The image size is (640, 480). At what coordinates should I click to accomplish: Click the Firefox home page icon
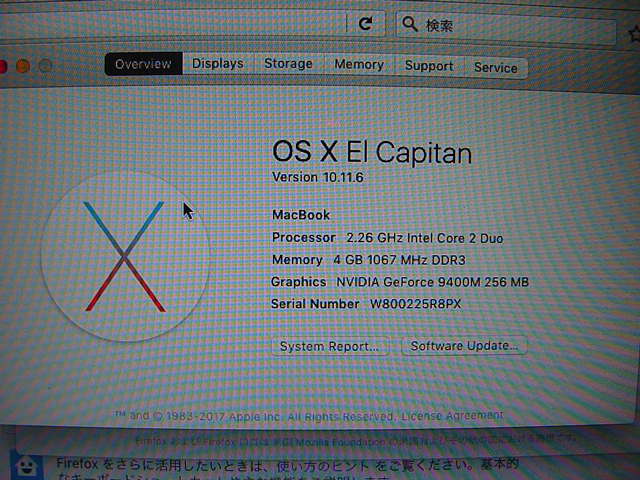pos(27,466)
